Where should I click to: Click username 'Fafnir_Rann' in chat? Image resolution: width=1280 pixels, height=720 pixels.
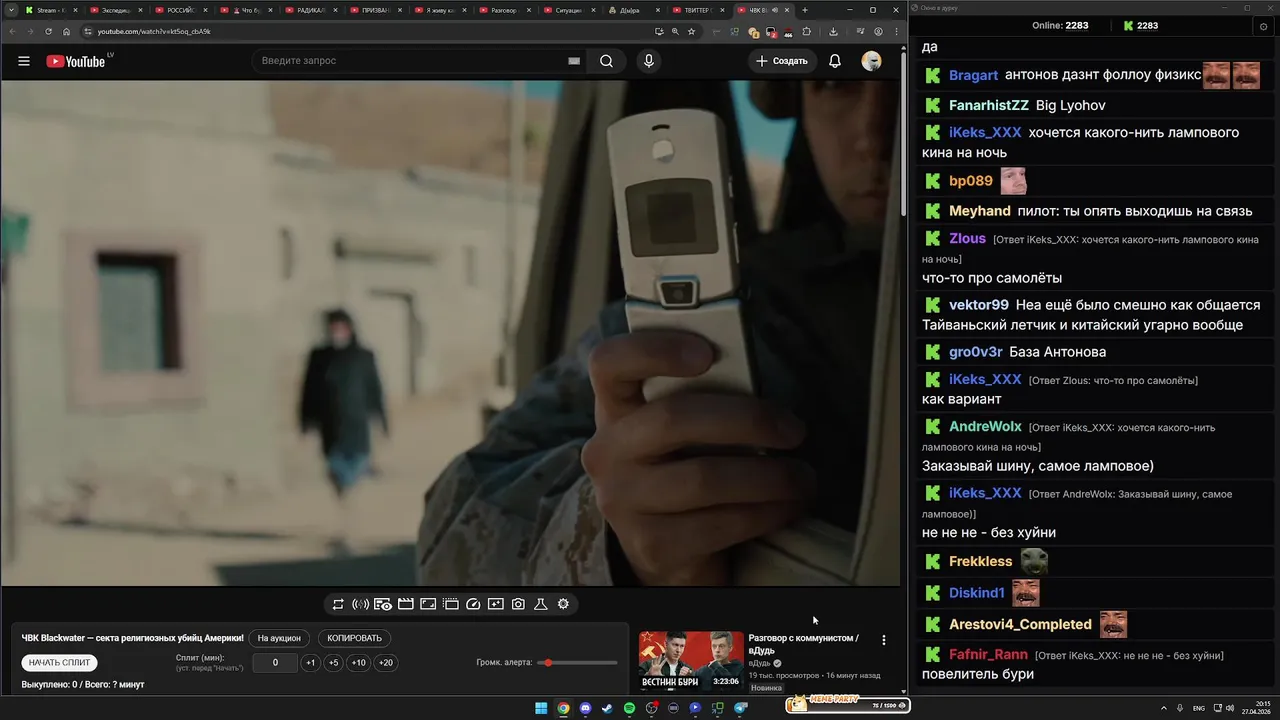(988, 655)
